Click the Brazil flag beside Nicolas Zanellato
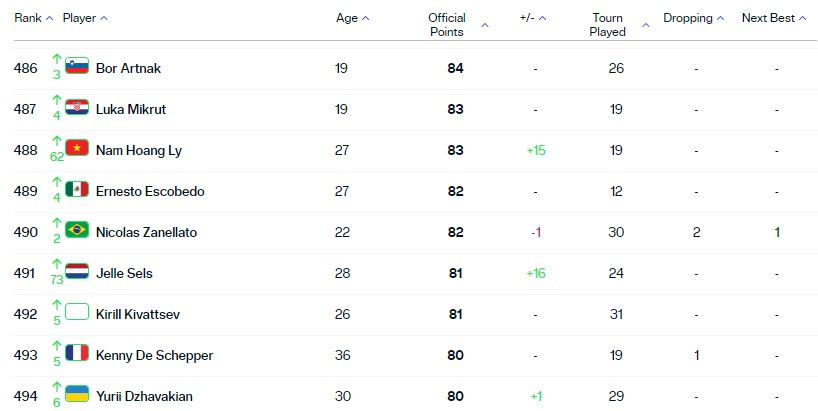818x411 pixels. pos(77,230)
